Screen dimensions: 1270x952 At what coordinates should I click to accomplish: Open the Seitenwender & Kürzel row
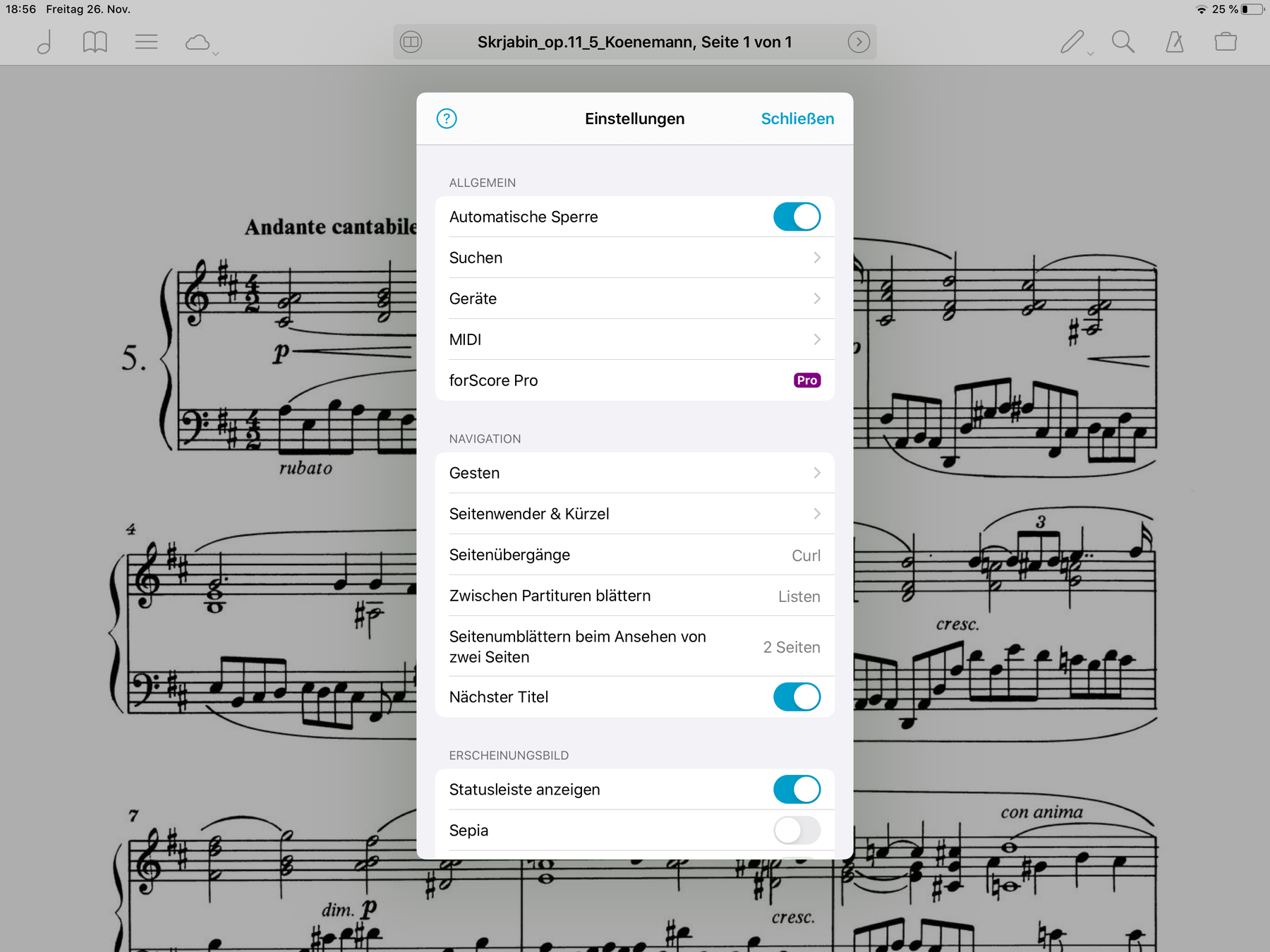point(635,514)
